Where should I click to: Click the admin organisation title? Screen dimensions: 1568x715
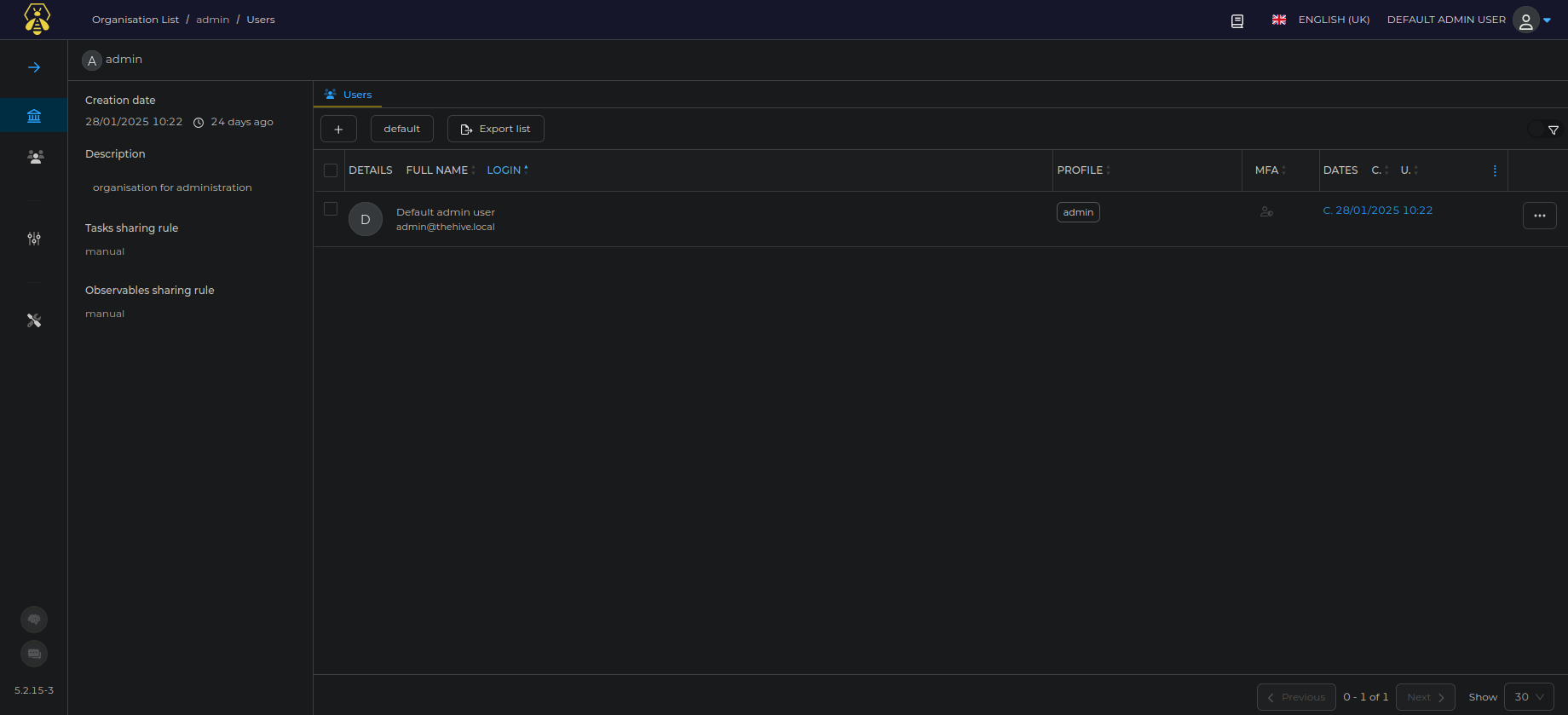coord(124,60)
